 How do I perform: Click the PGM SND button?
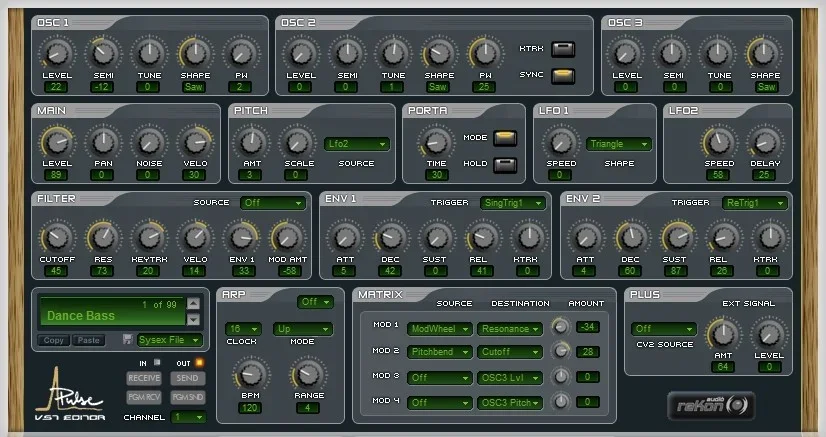187,397
